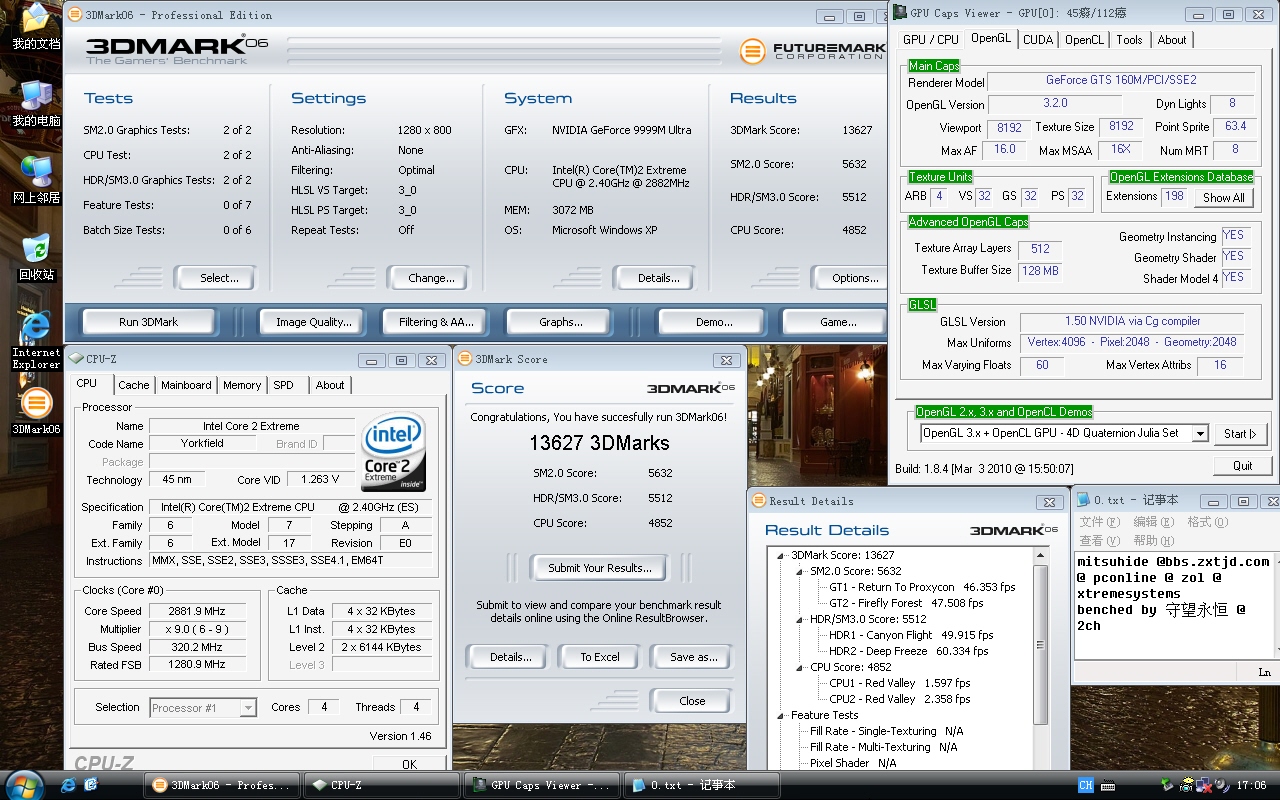
Task: Collapse the CPU Score: 4852 tree node
Action: click(800, 667)
